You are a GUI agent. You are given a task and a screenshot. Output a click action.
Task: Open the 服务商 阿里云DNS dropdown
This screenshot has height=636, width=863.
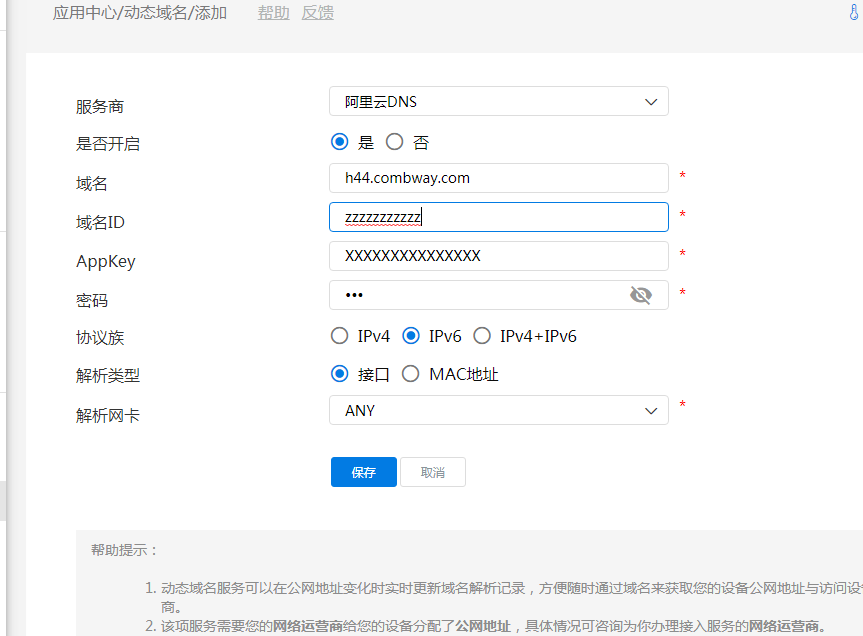(498, 102)
